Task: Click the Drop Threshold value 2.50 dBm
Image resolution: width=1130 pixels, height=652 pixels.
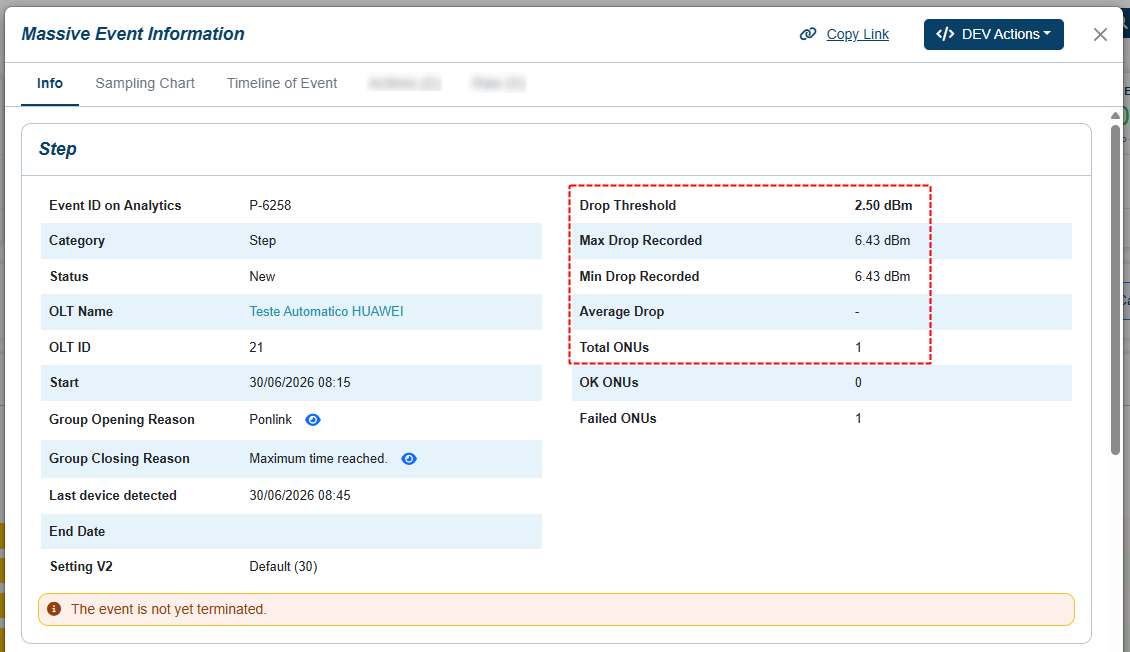Action: 884,205
